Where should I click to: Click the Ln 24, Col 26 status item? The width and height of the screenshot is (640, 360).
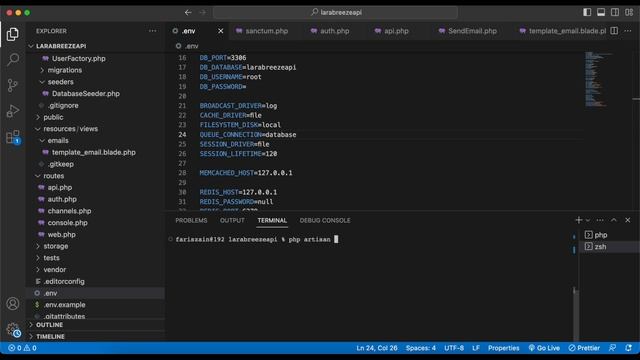(377, 348)
